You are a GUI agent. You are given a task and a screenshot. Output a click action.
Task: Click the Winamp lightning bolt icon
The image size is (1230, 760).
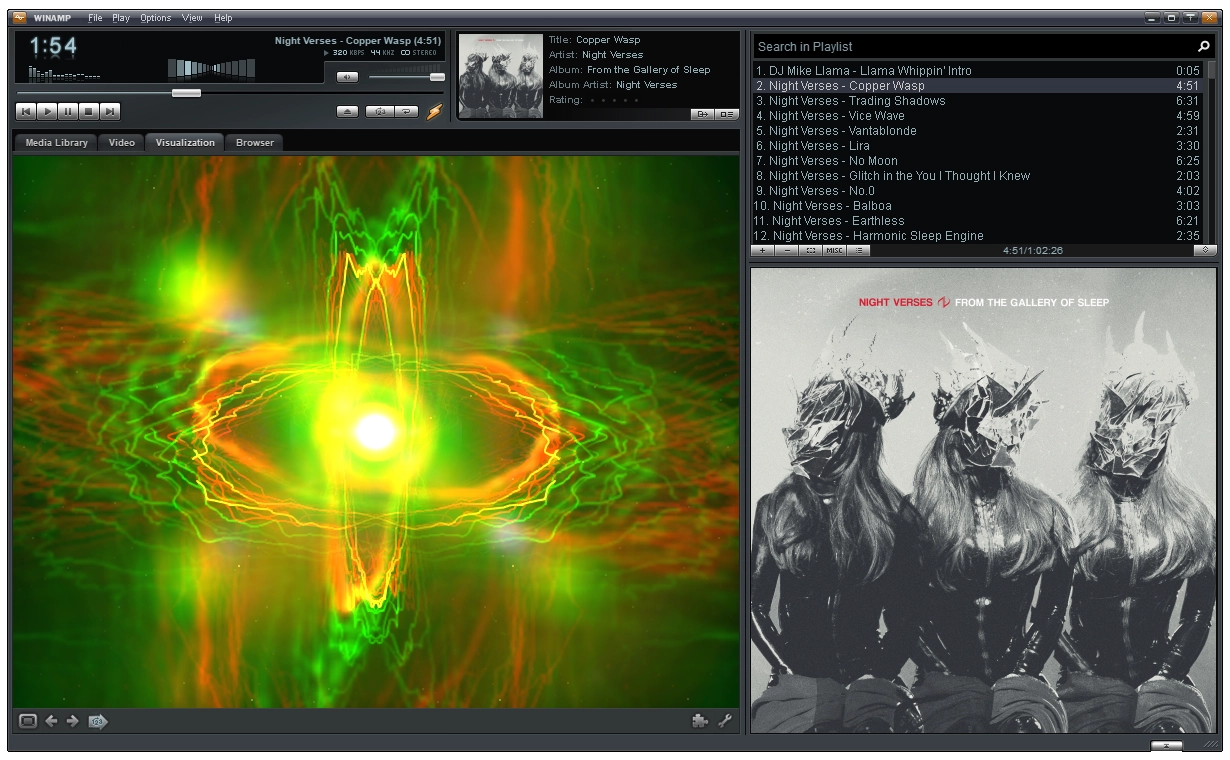434,111
